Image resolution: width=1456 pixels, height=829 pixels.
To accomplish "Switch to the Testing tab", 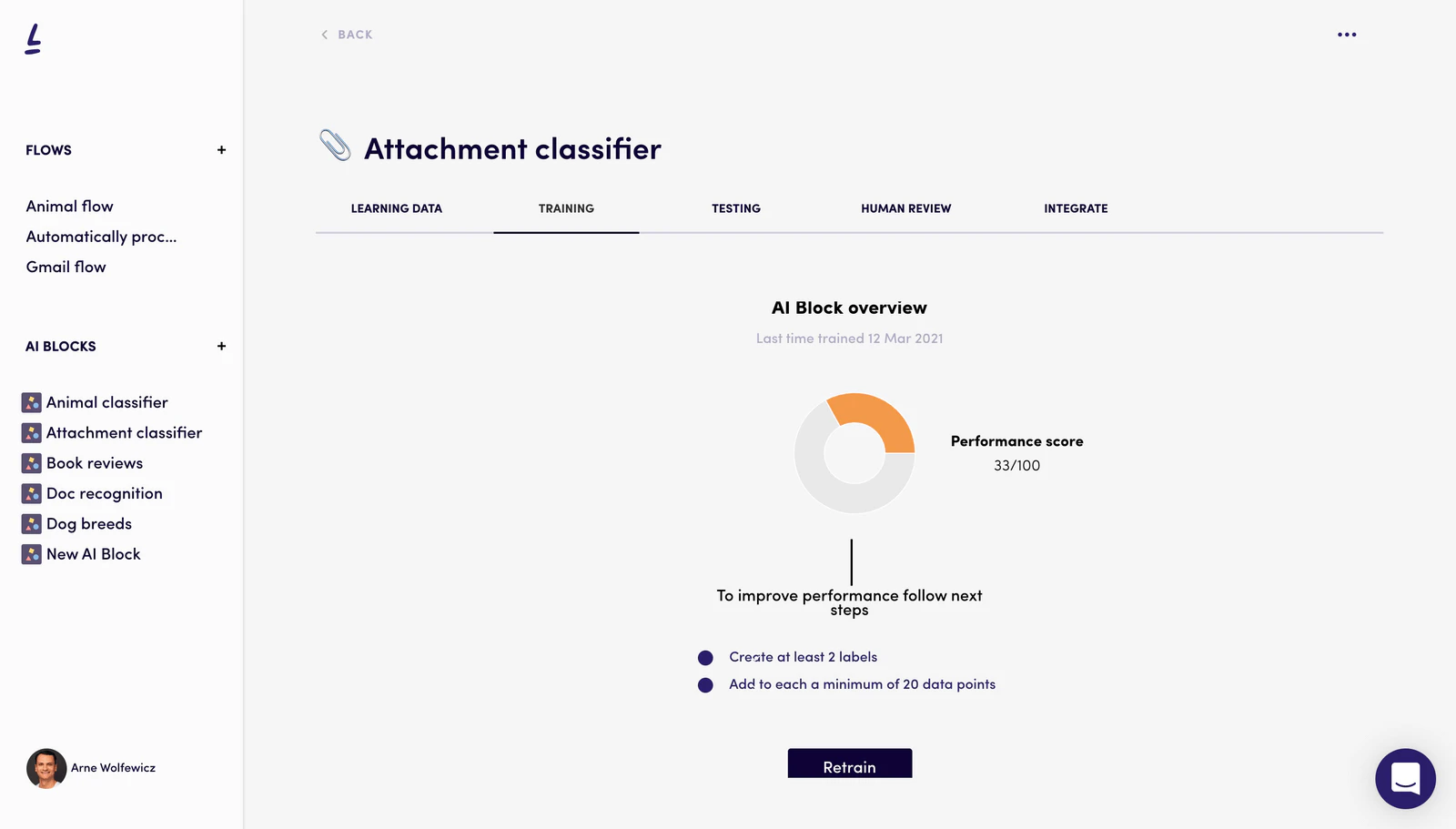I will (x=736, y=208).
